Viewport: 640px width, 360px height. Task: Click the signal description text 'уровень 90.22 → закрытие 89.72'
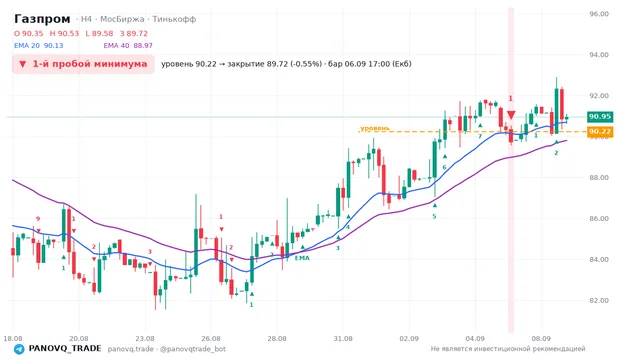[241, 64]
